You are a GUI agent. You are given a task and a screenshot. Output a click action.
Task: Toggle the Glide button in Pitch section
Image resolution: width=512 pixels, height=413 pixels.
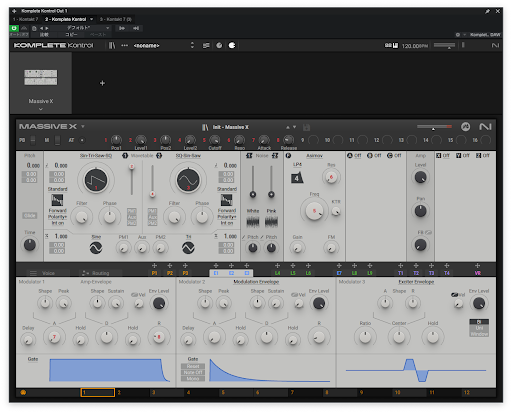[x=30, y=216]
